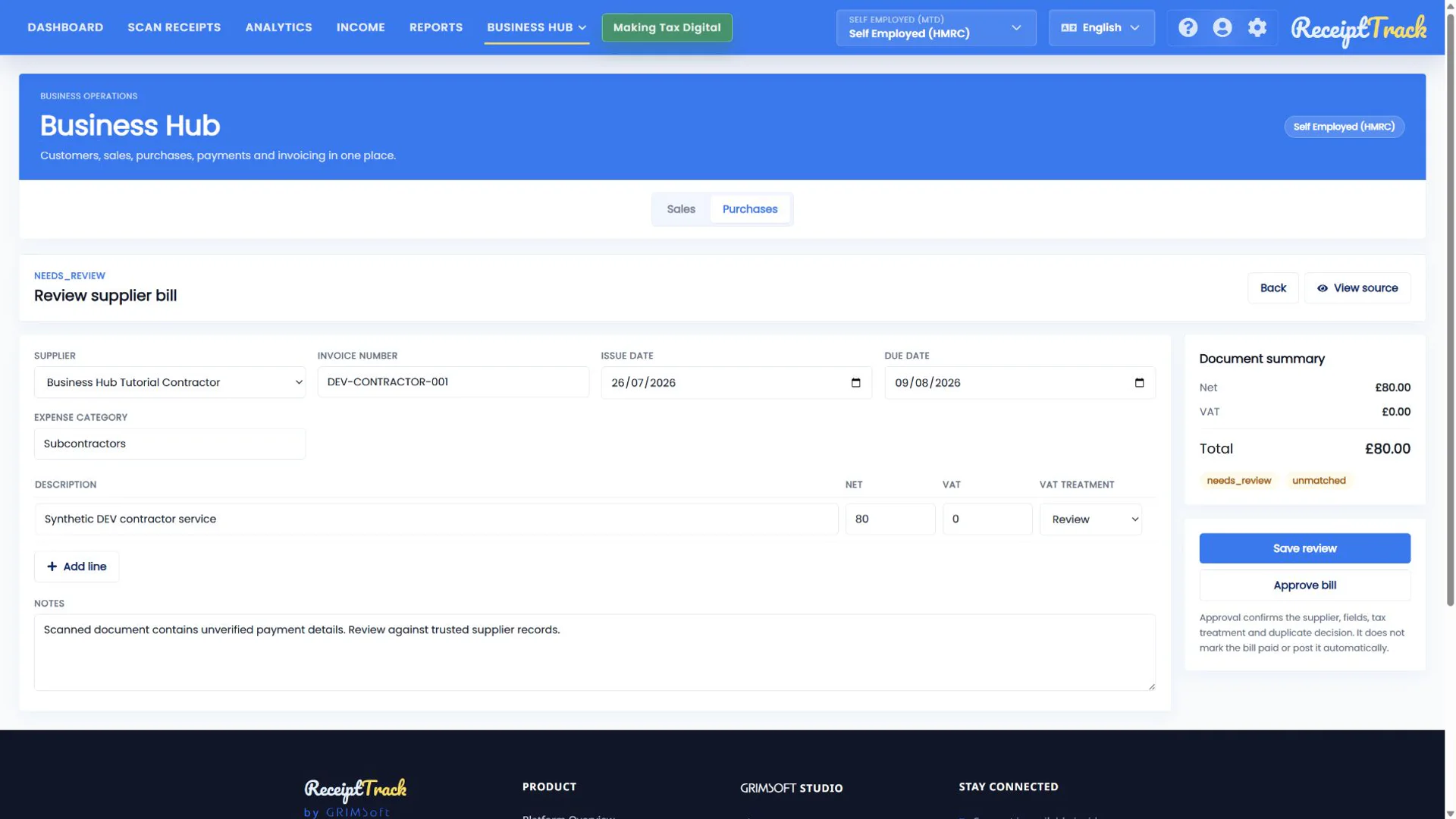
Task: Click Save review
Action: click(x=1304, y=548)
